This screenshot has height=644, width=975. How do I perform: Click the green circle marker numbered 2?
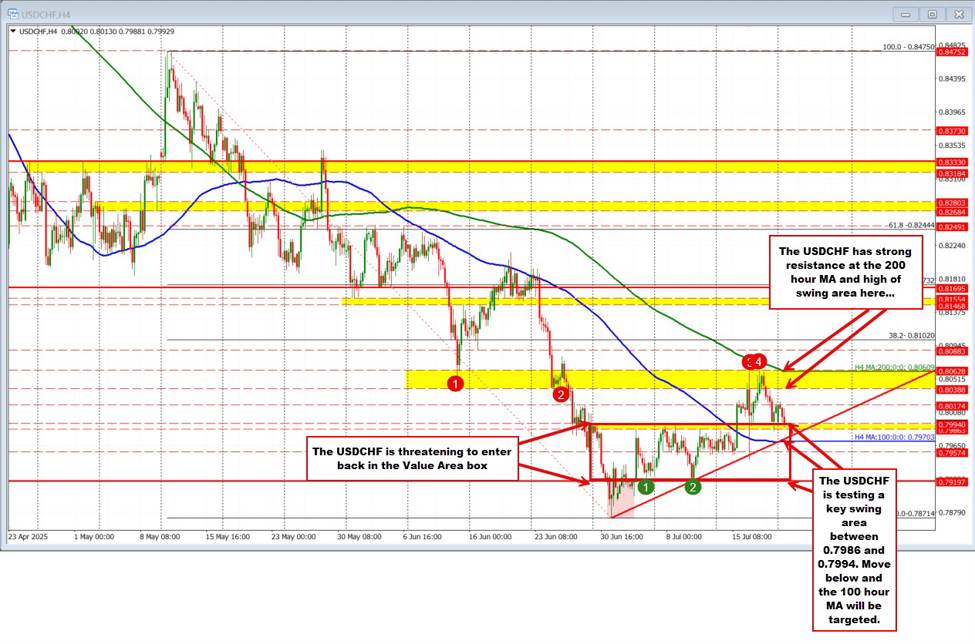692,487
